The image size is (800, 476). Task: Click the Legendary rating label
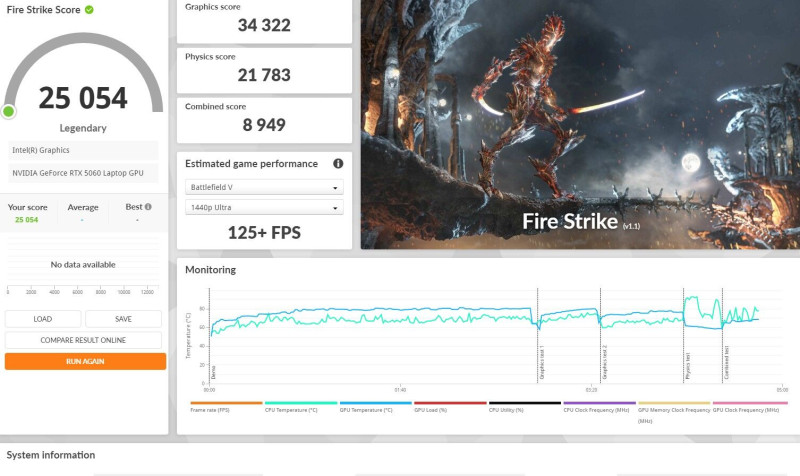(x=83, y=128)
